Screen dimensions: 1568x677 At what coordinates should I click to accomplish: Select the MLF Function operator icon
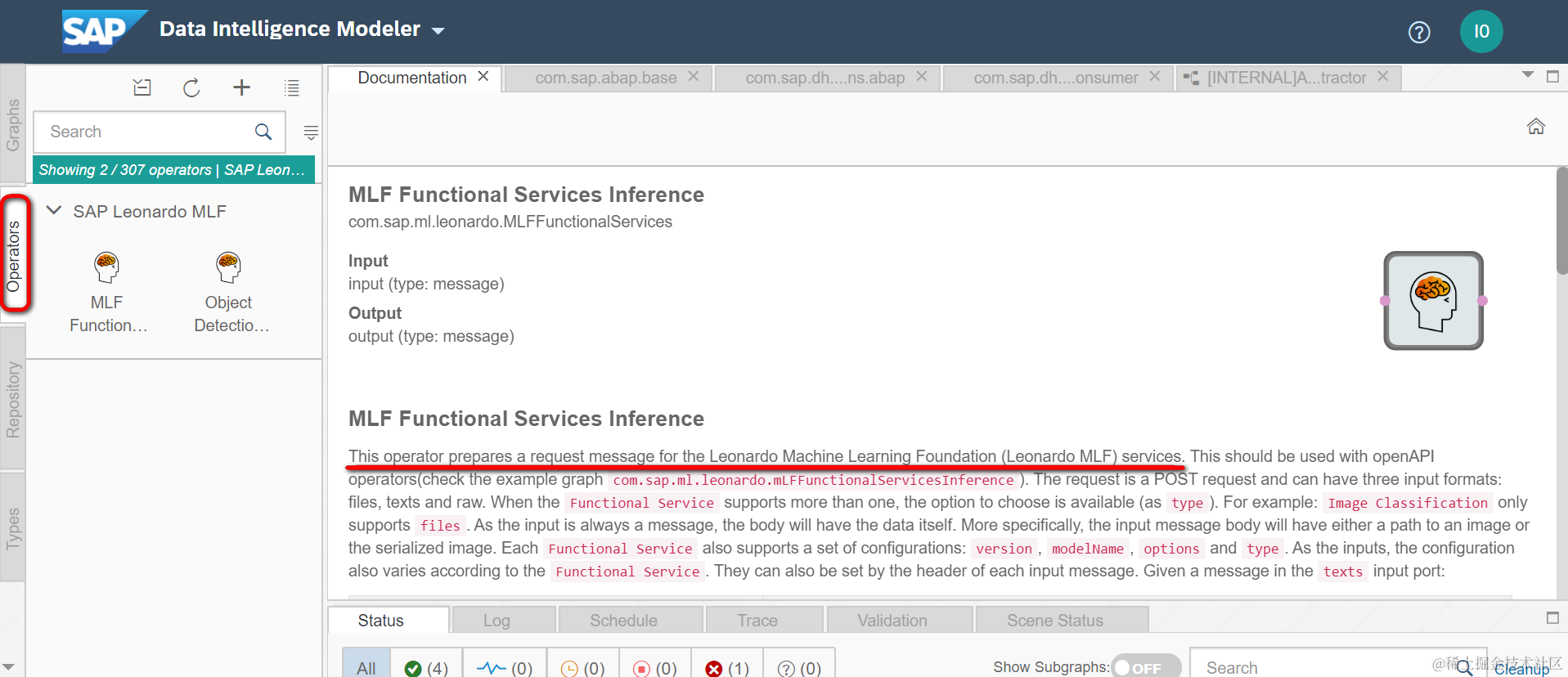[107, 267]
